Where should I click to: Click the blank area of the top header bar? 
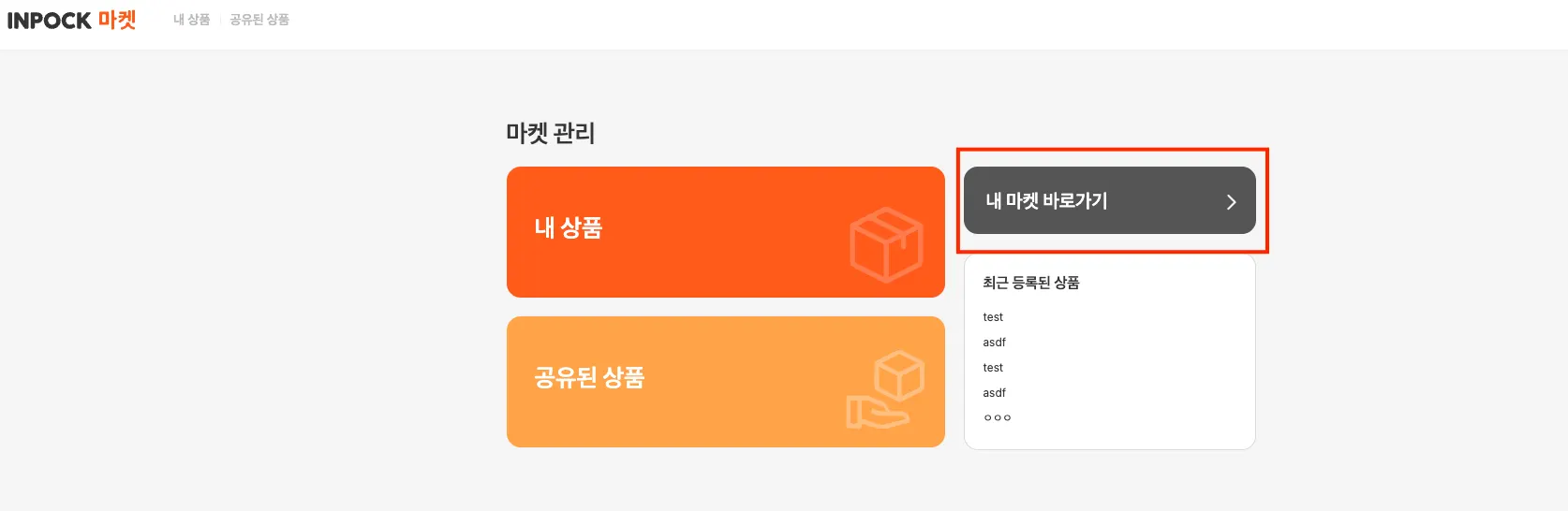[843, 23]
